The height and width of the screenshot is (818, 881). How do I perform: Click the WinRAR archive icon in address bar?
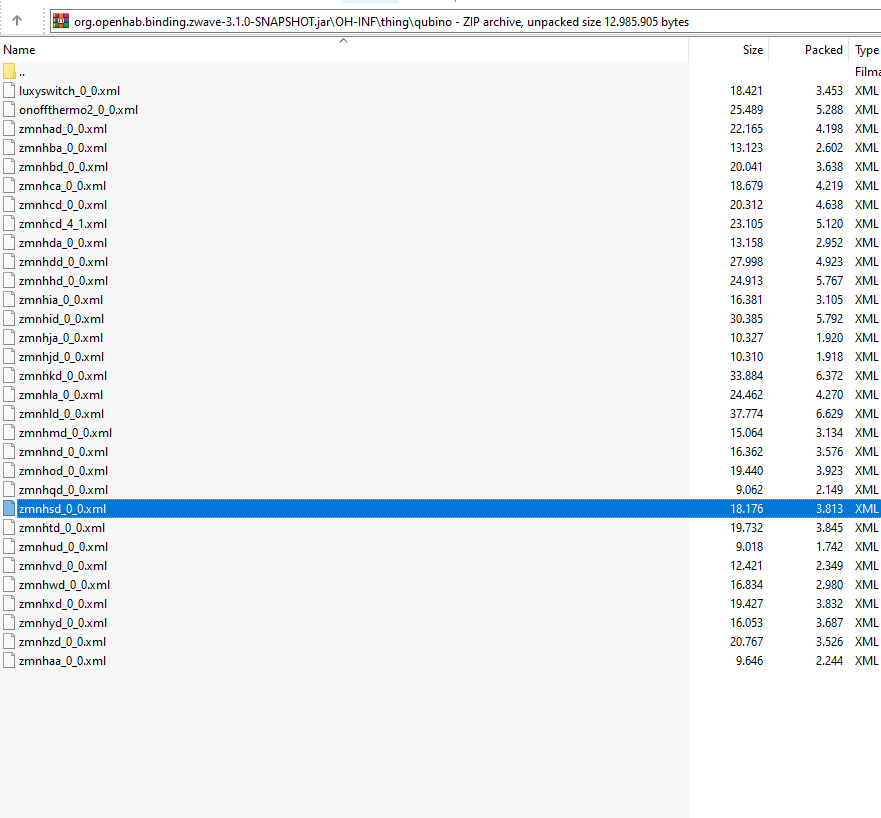pos(61,21)
